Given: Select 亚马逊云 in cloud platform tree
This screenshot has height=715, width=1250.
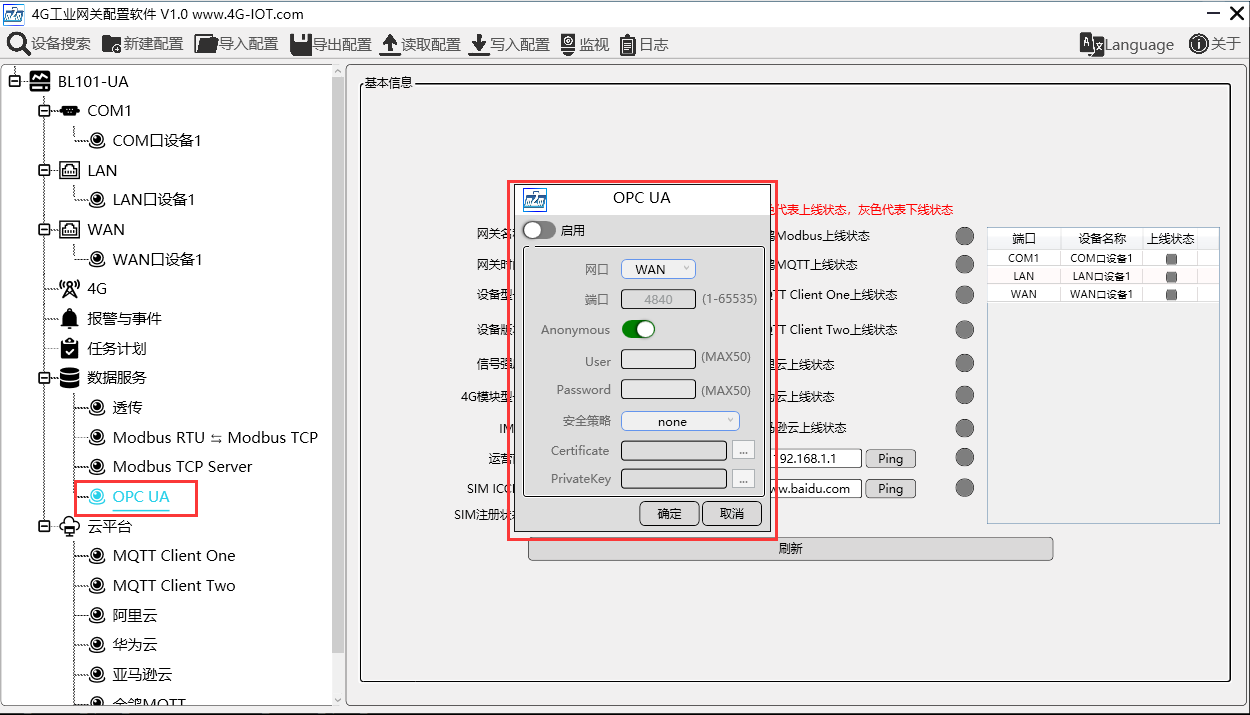Looking at the screenshot, I should click(x=142, y=675).
